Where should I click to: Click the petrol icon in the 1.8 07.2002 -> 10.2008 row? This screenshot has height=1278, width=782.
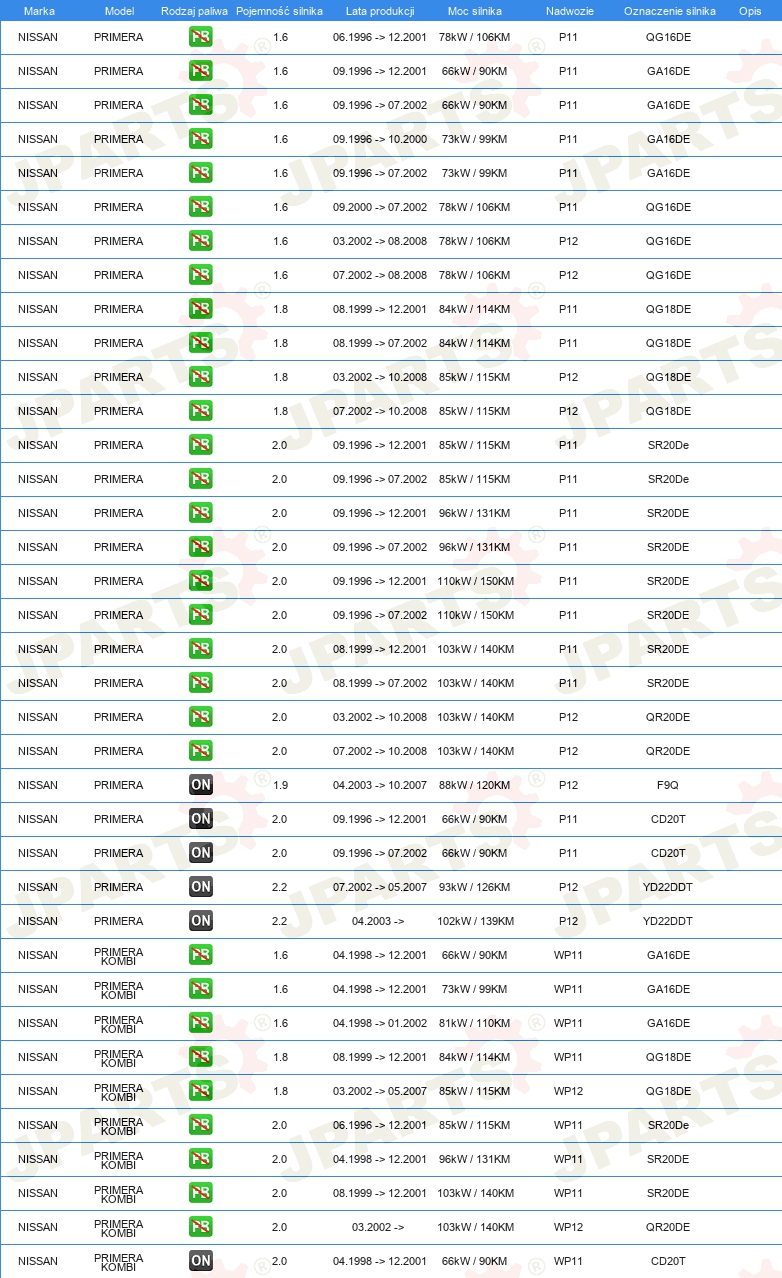[200, 411]
